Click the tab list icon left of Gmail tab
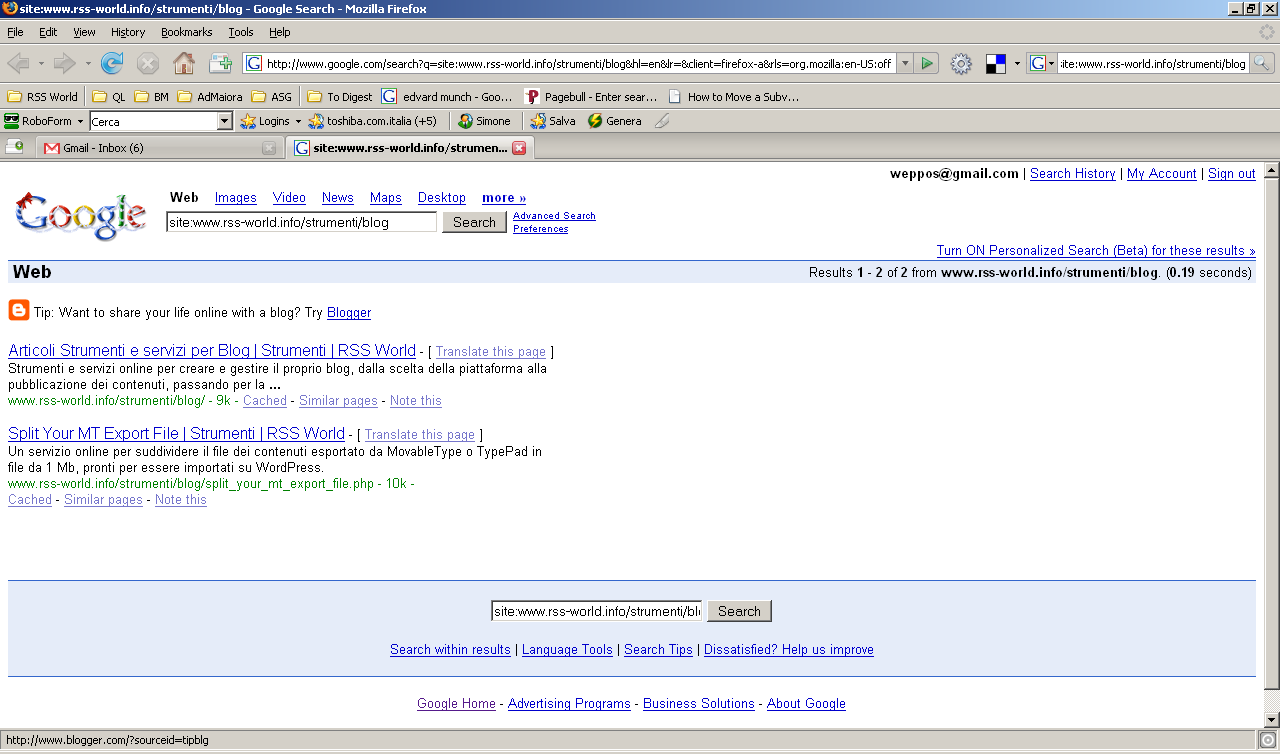The image size is (1280, 754). pyautogui.click(x=14, y=147)
